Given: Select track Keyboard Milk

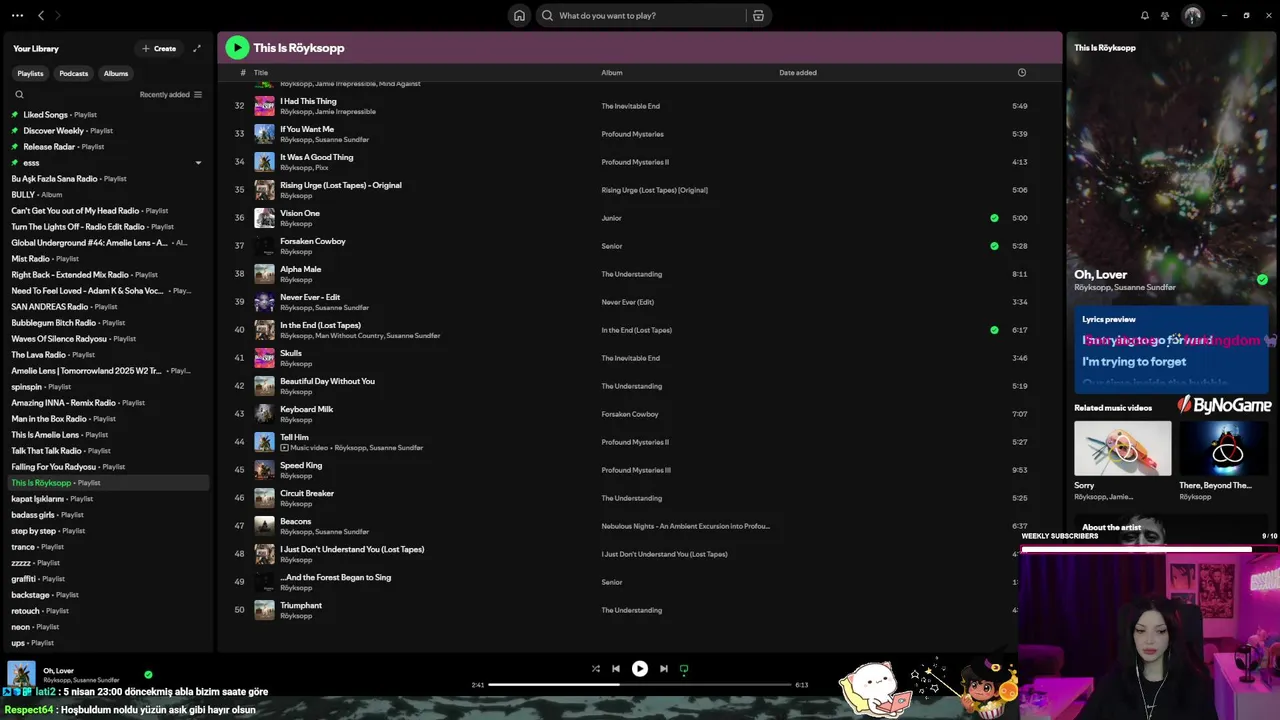Looking at the screenshot, I should pos(306,409).
